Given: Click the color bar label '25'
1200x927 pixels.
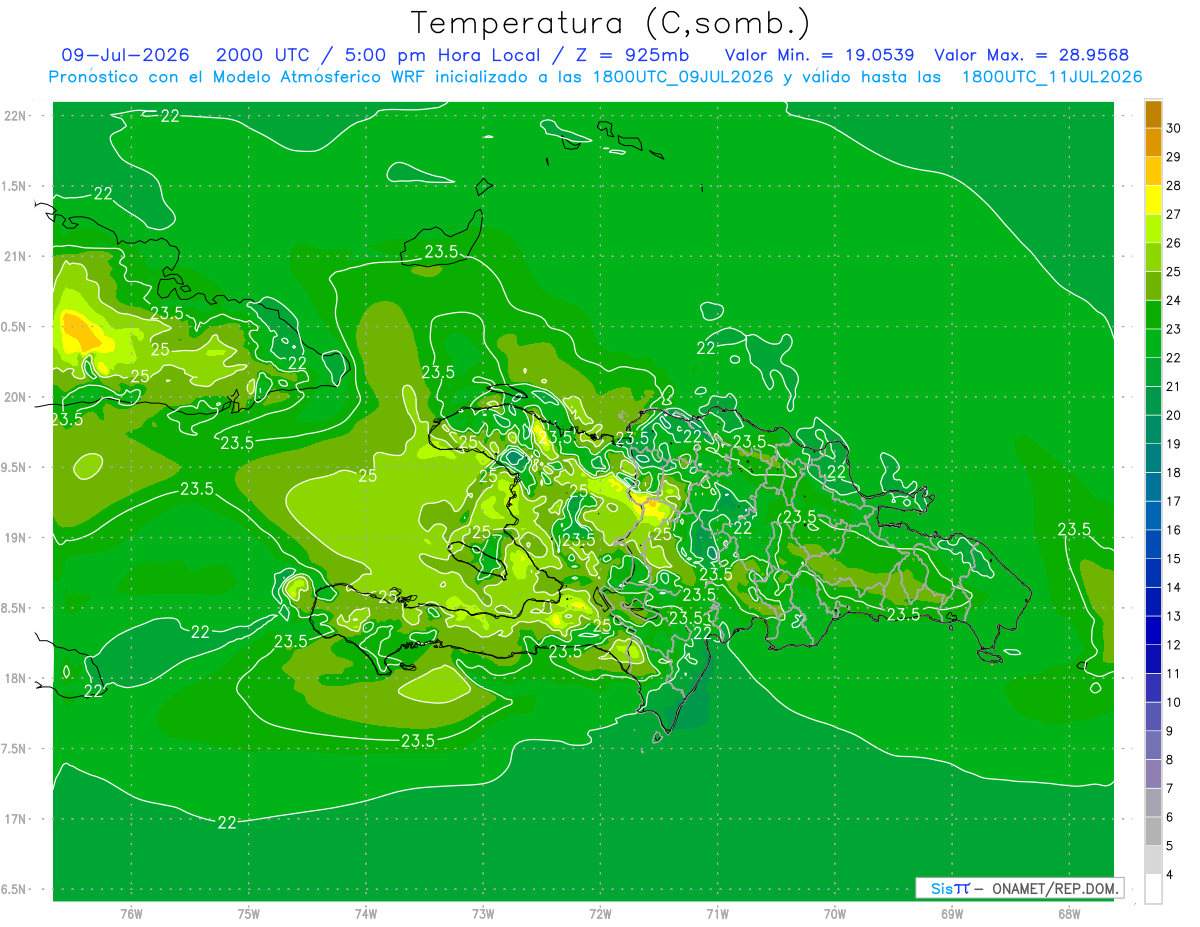Looking at the screenshot, I should (1174, 271).
